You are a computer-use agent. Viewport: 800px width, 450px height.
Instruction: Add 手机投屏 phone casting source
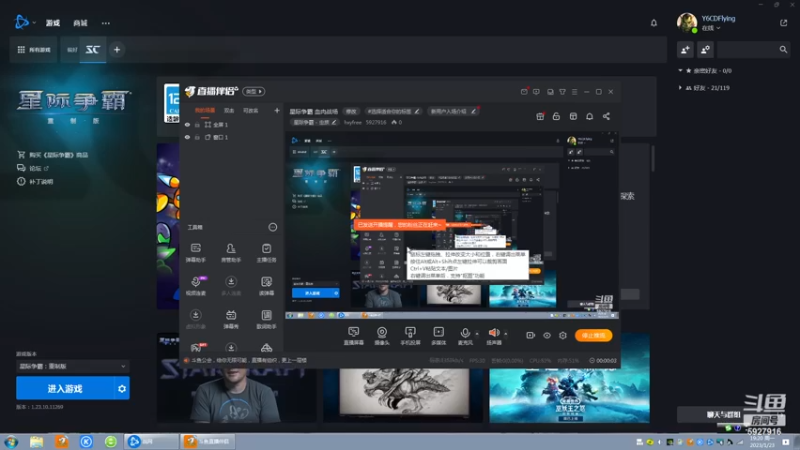pos(410,336)
